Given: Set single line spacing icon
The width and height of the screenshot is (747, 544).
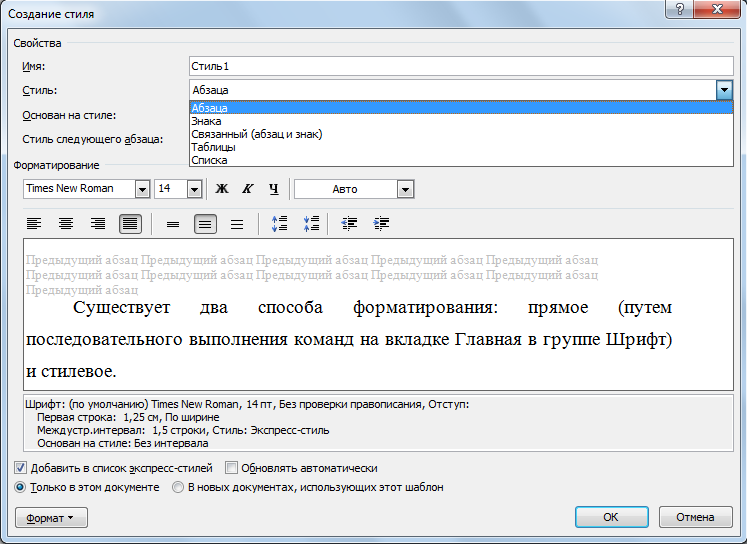Looking at the screenshot, I should (x=173, y=223).
